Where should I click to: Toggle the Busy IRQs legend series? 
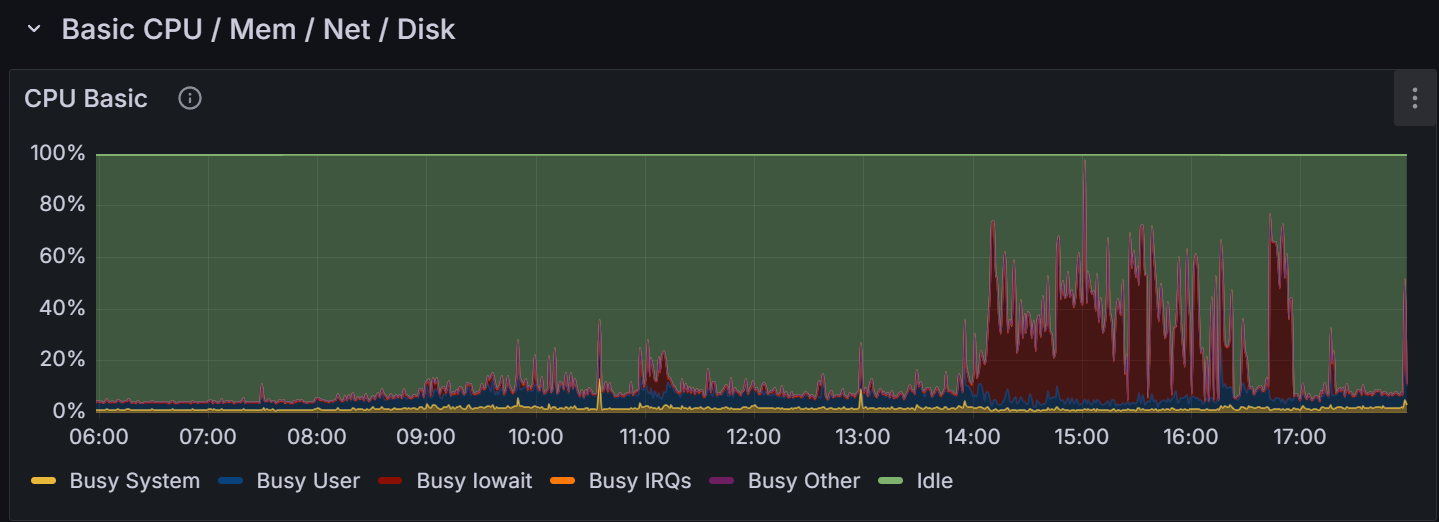point(640,481)
